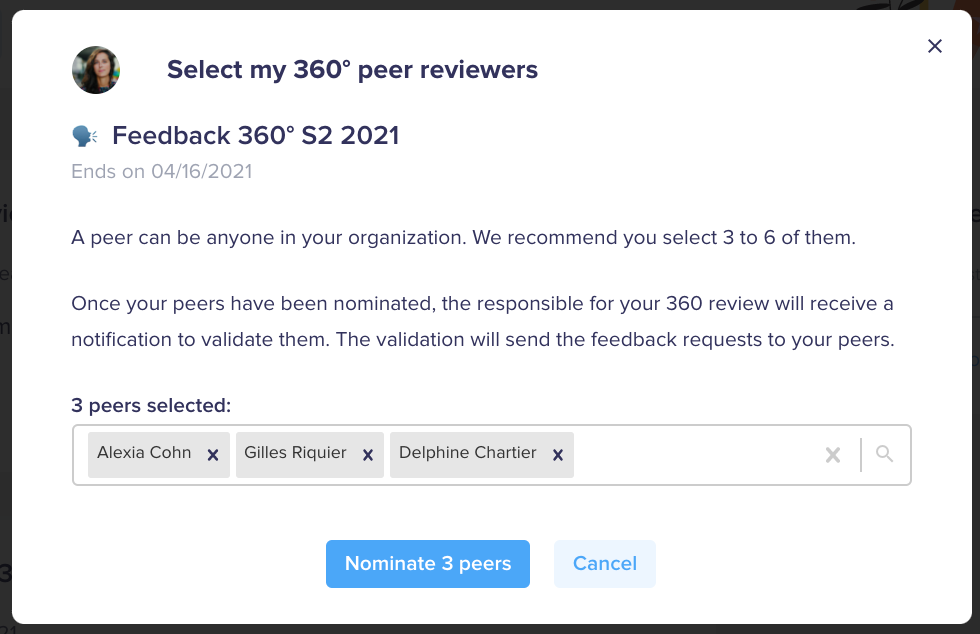Click the speaking head feedback icon

[x=84, y=136]
